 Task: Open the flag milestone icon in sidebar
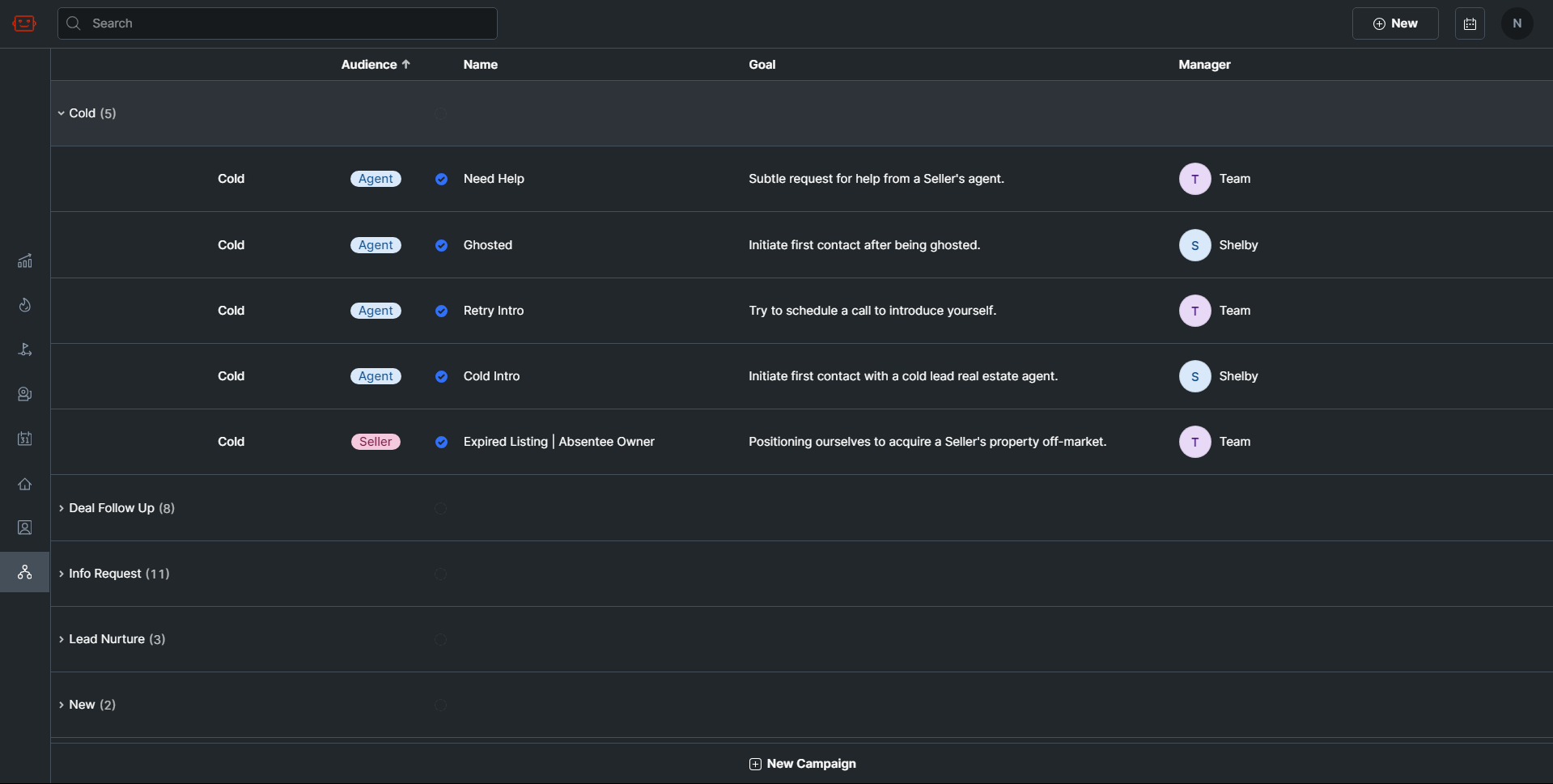(25, 350)
